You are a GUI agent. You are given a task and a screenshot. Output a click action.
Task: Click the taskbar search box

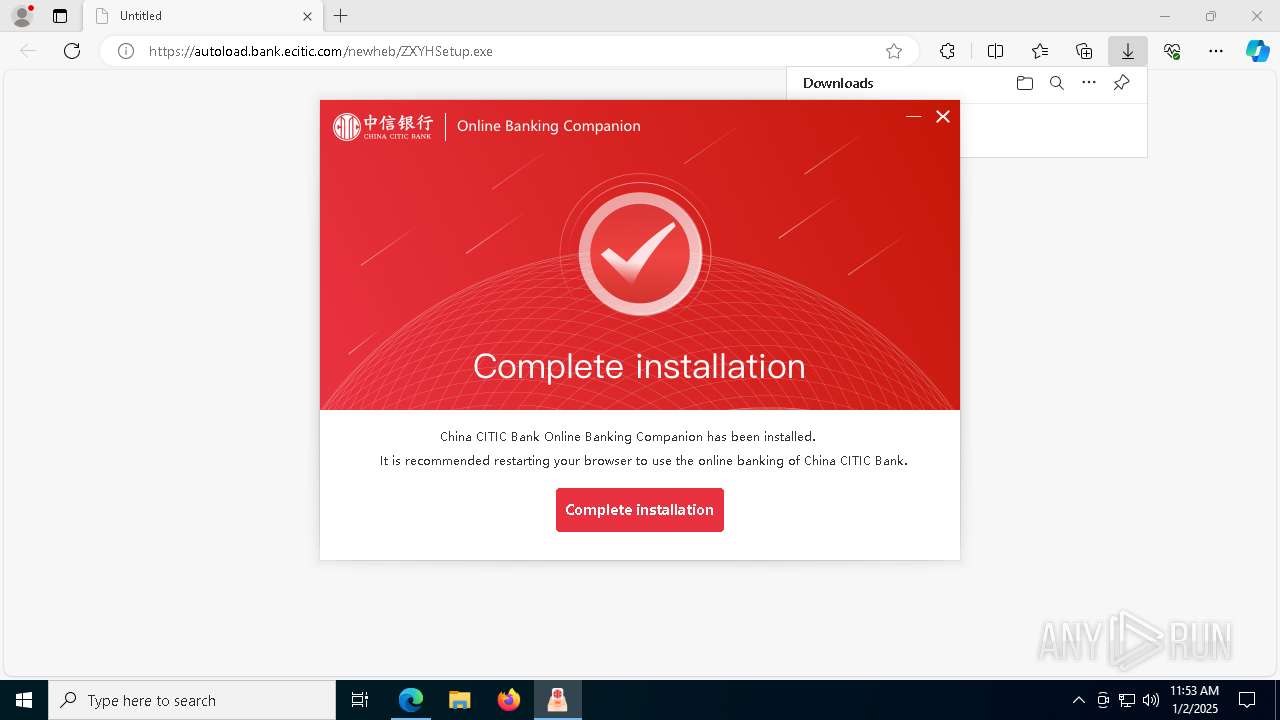192,700
